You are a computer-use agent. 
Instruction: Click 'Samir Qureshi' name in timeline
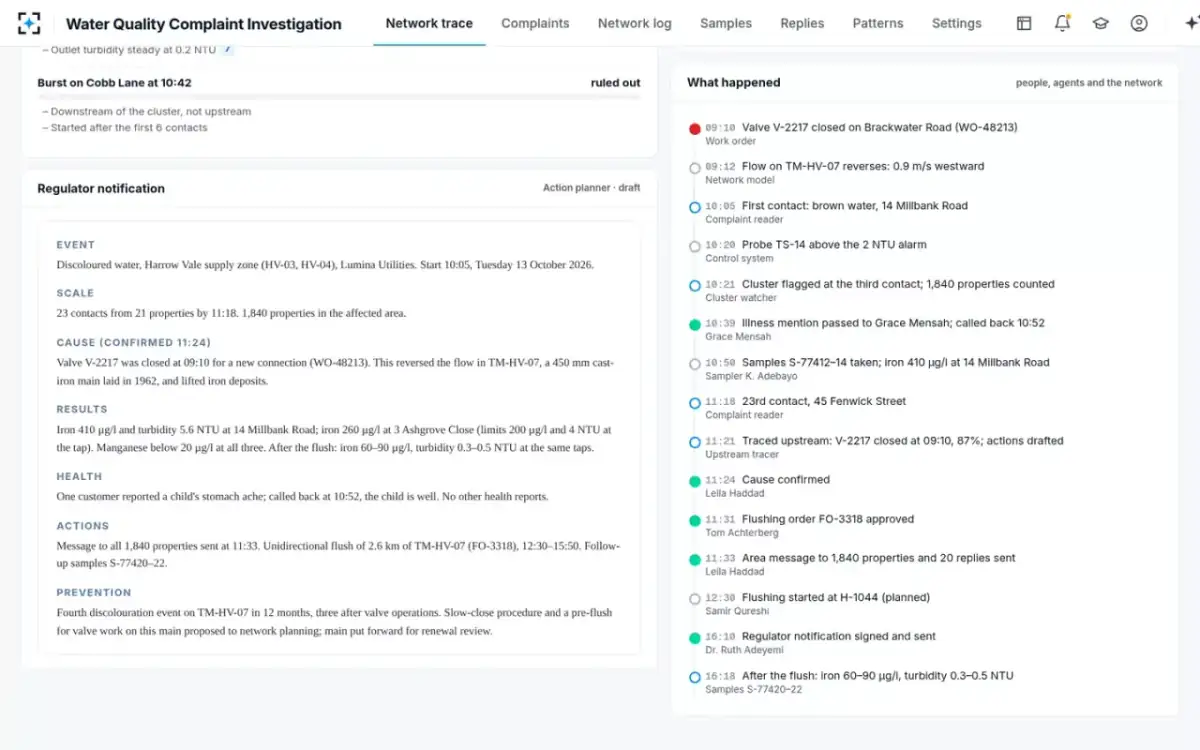click(x=737, y=611)
